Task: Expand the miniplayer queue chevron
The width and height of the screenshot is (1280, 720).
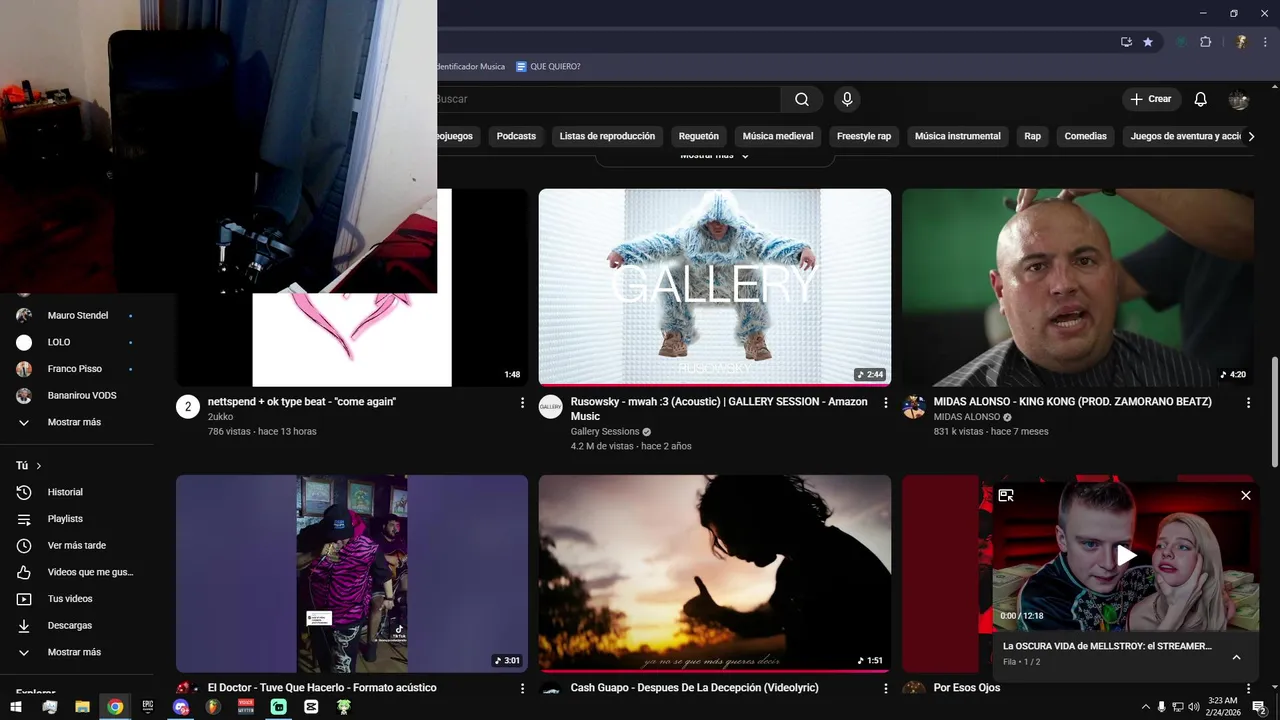Action: 1236,657
